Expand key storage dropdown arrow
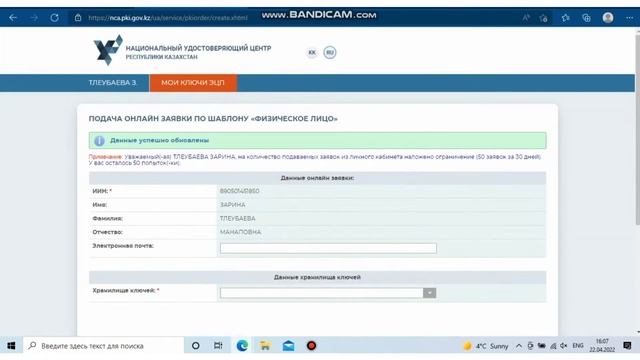This screenshot has width=640, height=360. click(429, 293)
